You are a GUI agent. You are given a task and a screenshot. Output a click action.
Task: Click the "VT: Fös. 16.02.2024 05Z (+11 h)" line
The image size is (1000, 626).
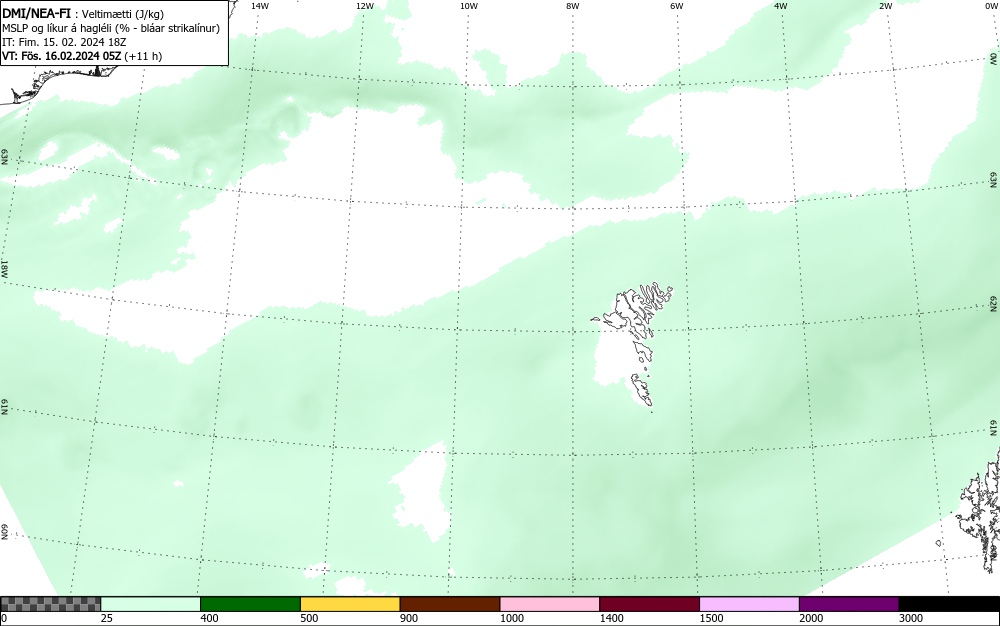[x=82, y=56]
